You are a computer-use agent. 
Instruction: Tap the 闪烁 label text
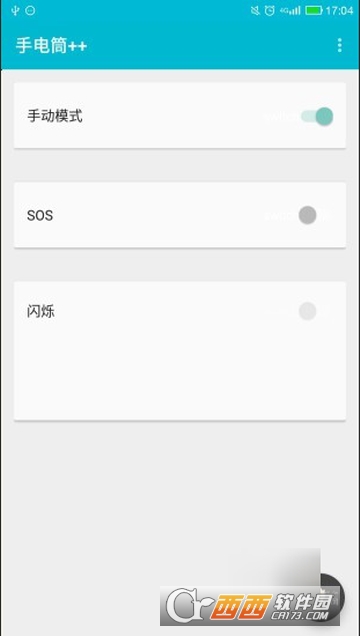[41, 312]
